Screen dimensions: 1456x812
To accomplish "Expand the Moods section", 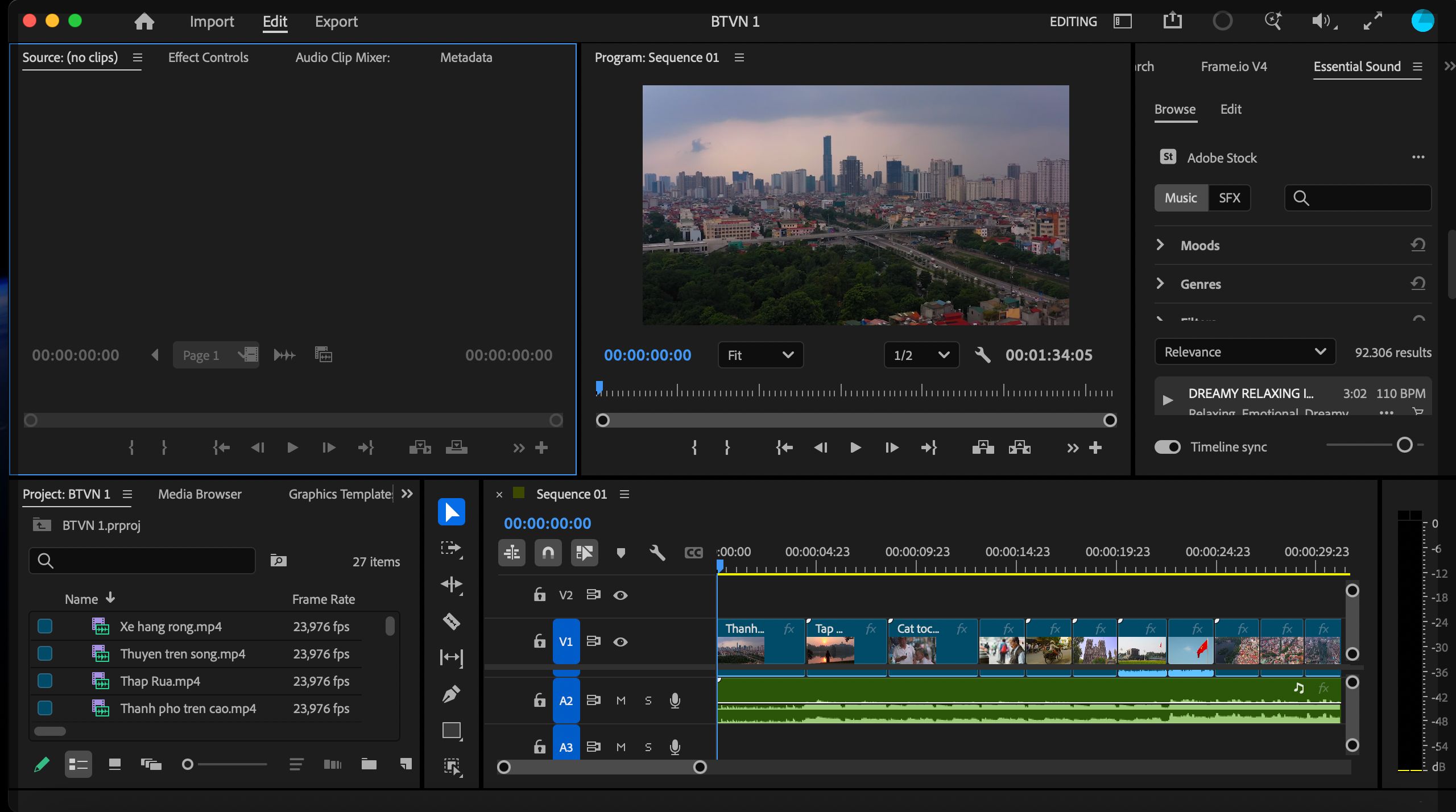I will 1160,245.
